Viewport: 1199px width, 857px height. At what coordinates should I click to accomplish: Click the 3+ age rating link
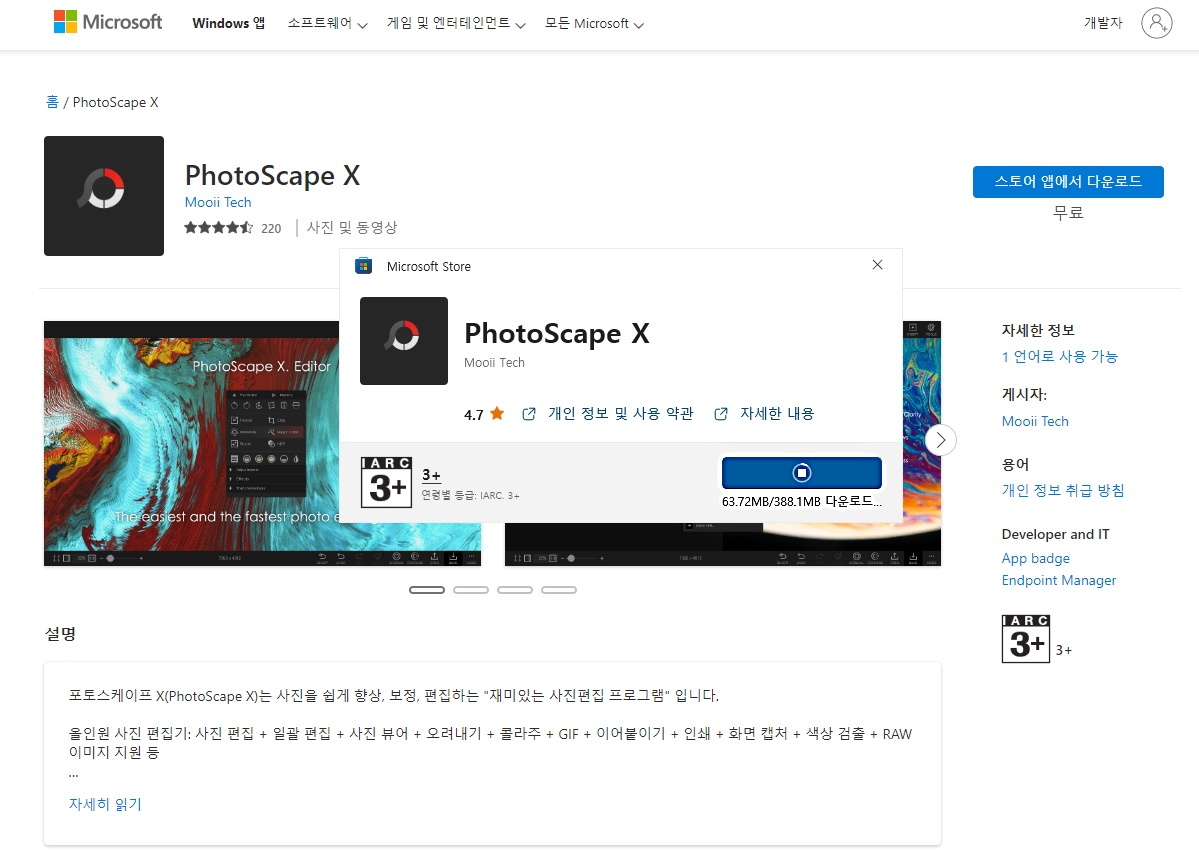(x=431, y=475)
